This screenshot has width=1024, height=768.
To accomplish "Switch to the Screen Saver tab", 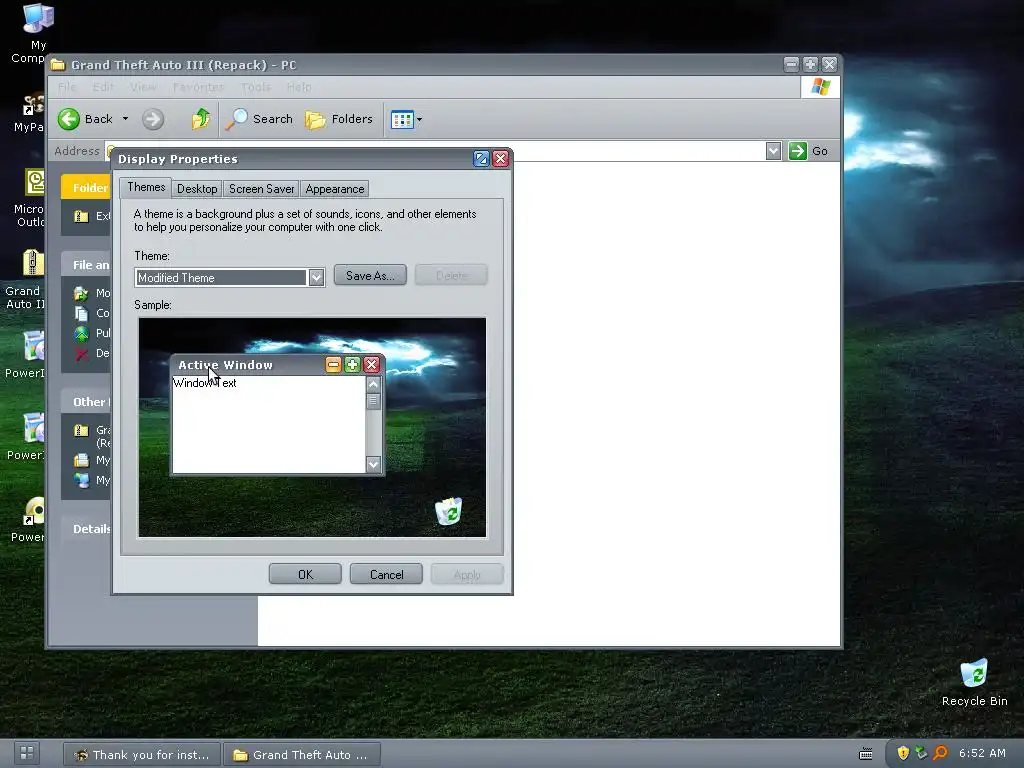I will [261, 189].
